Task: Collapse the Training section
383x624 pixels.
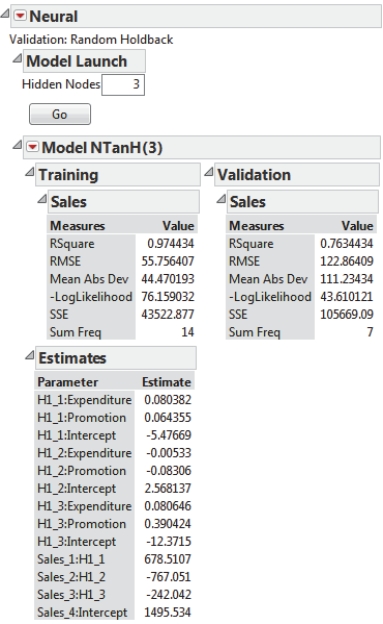Action: click(x=30, y=172)
